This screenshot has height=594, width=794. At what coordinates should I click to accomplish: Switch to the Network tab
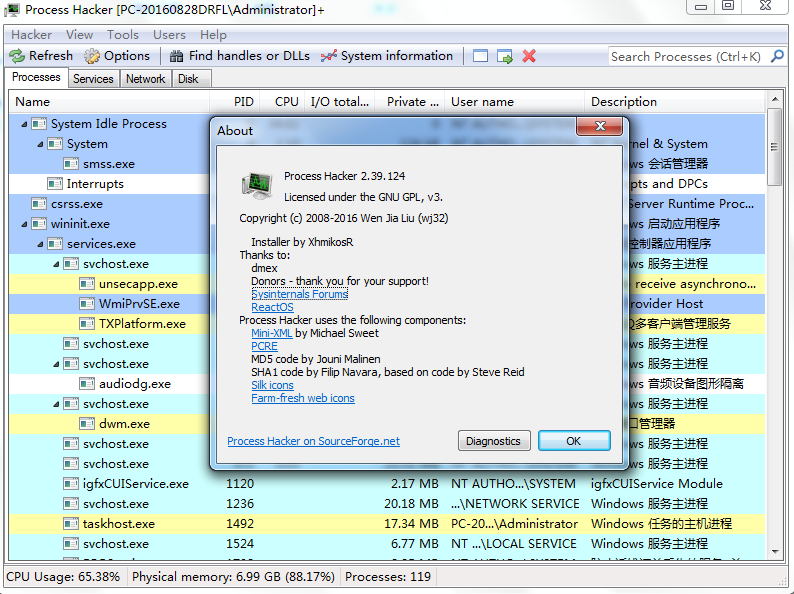pos(145,79)
